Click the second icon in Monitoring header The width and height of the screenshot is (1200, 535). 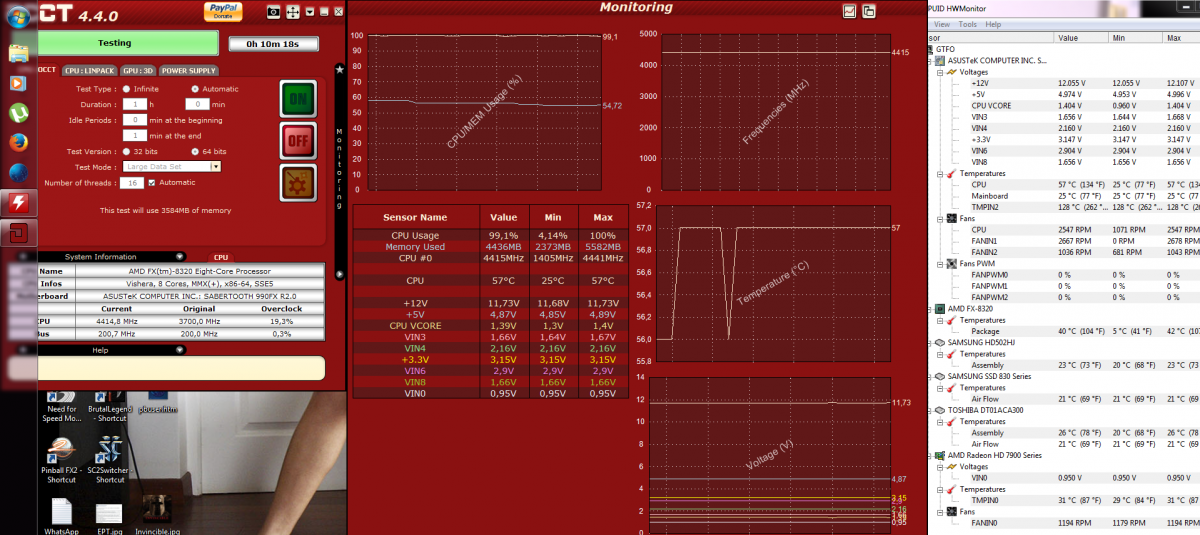pyautogui.click(x=869, y=11)
